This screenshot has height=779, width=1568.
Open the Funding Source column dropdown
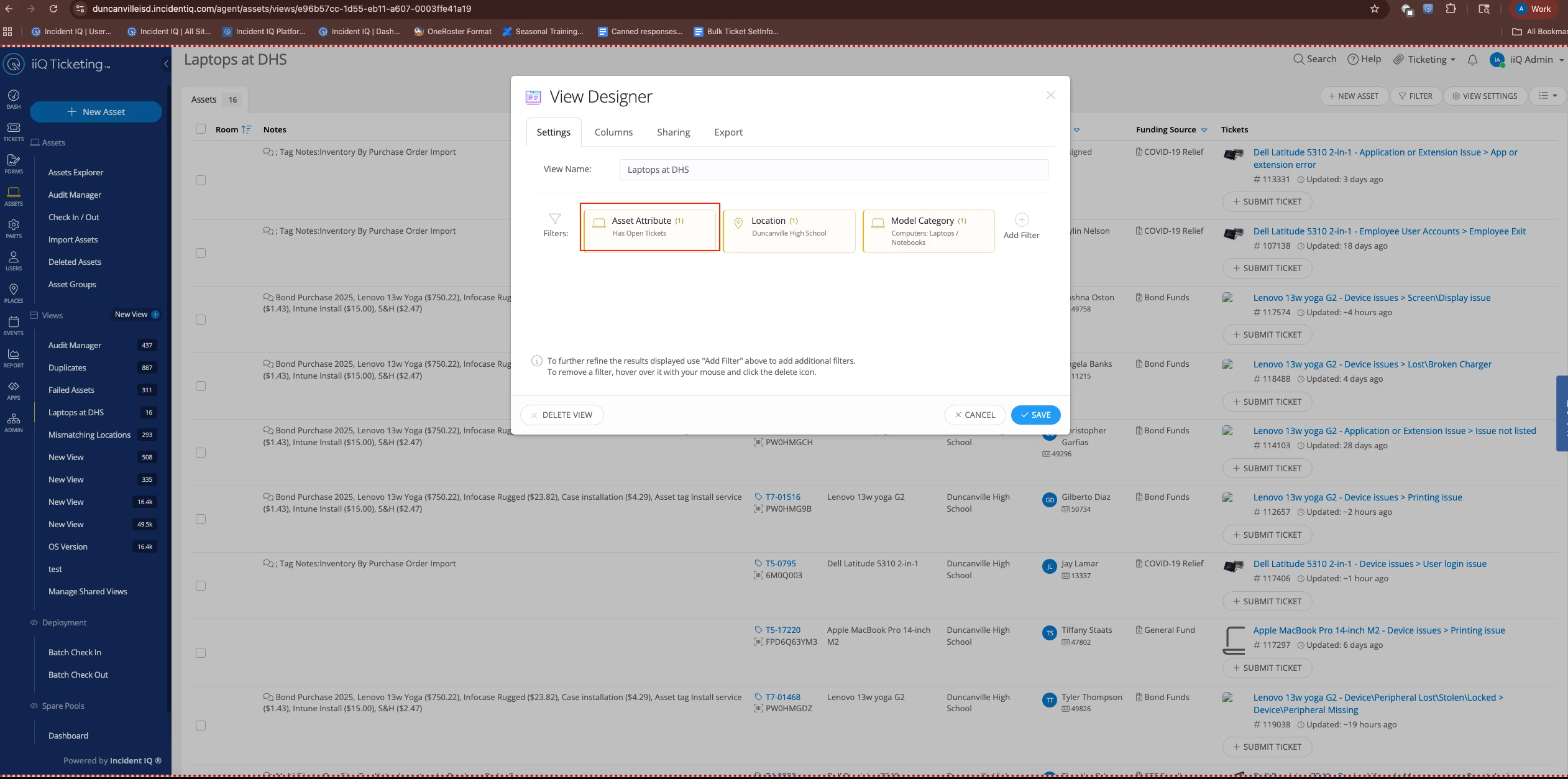[x=1204, y=130]
